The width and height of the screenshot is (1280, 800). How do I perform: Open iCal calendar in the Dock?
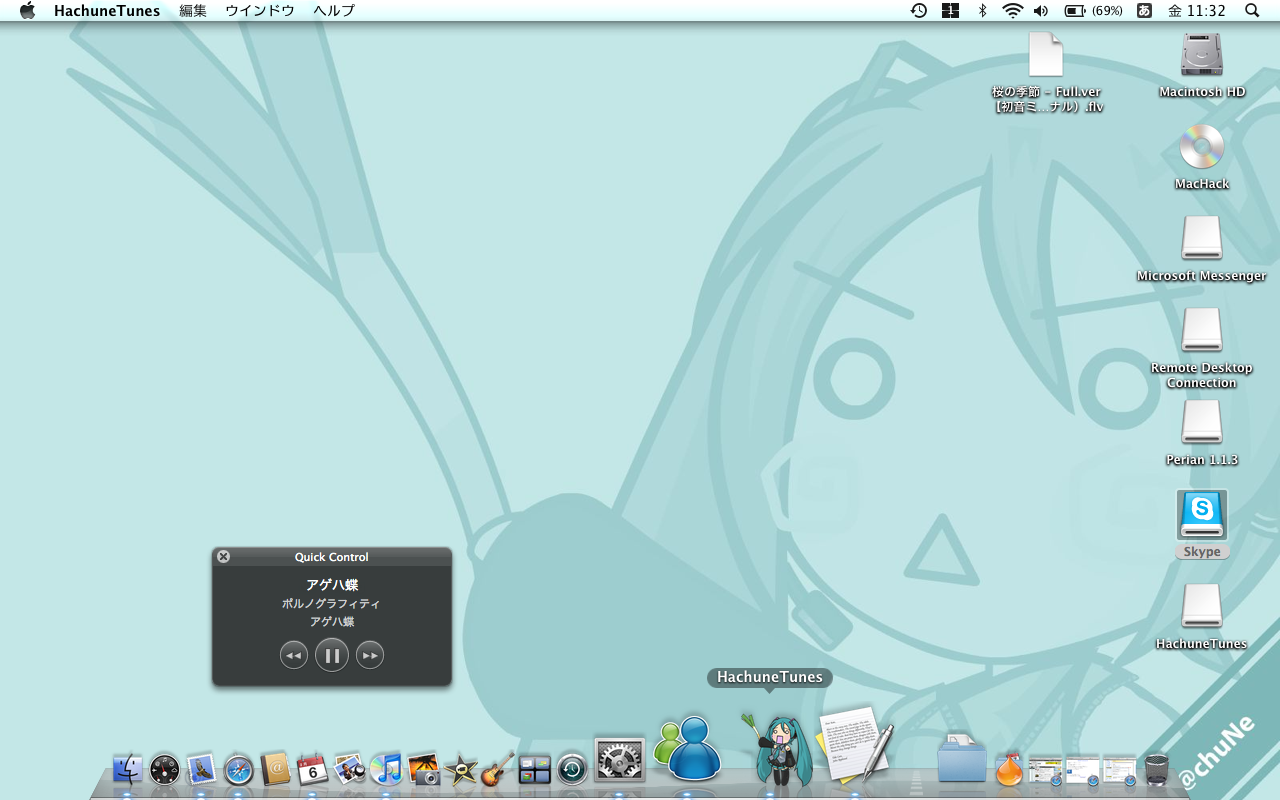tap(312, 769)
